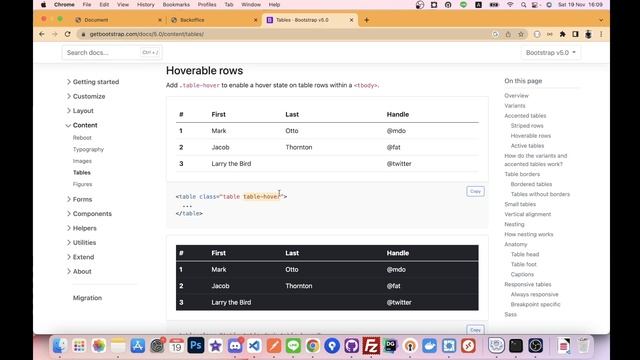
Task: Open Launchpad from the dock
Action: pyautogui.click(x=79, y=346)
